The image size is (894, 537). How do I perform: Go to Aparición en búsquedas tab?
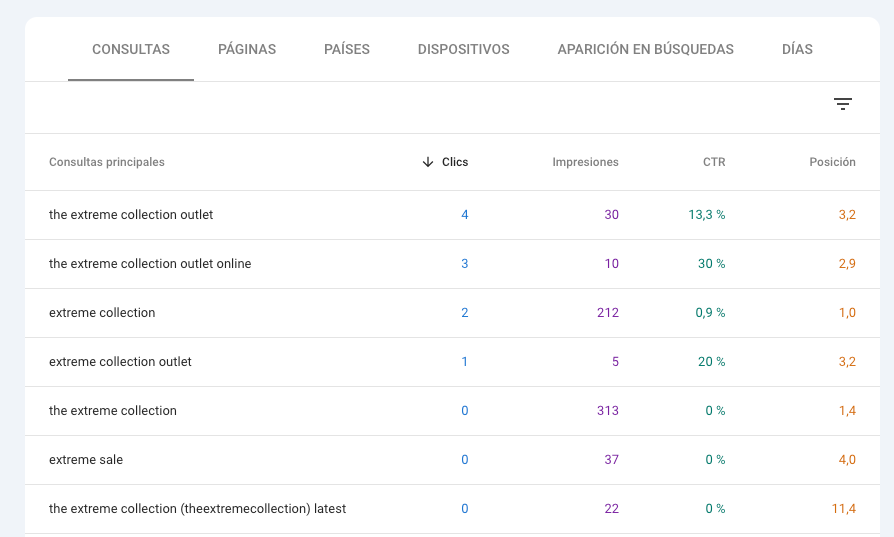click(645, 49)
